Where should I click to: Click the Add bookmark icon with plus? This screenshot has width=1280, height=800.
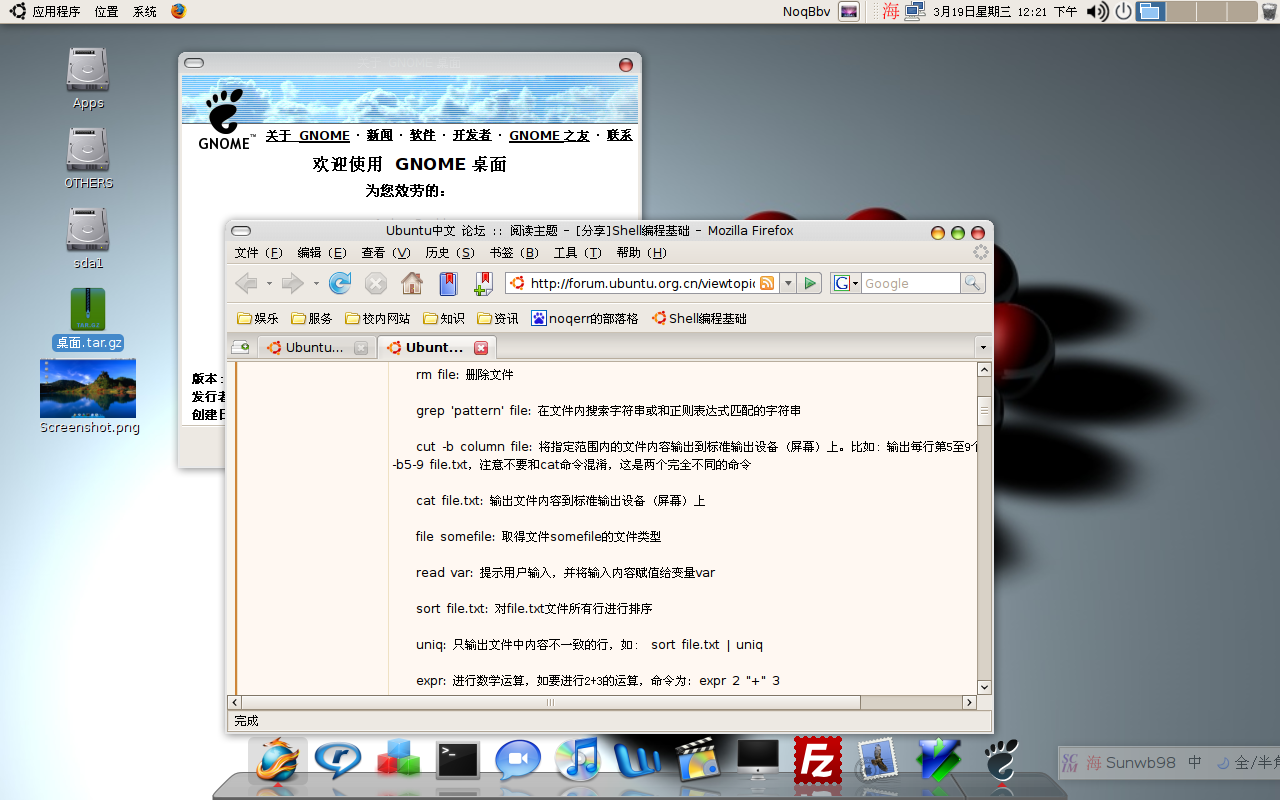click(x=484, y=284)
